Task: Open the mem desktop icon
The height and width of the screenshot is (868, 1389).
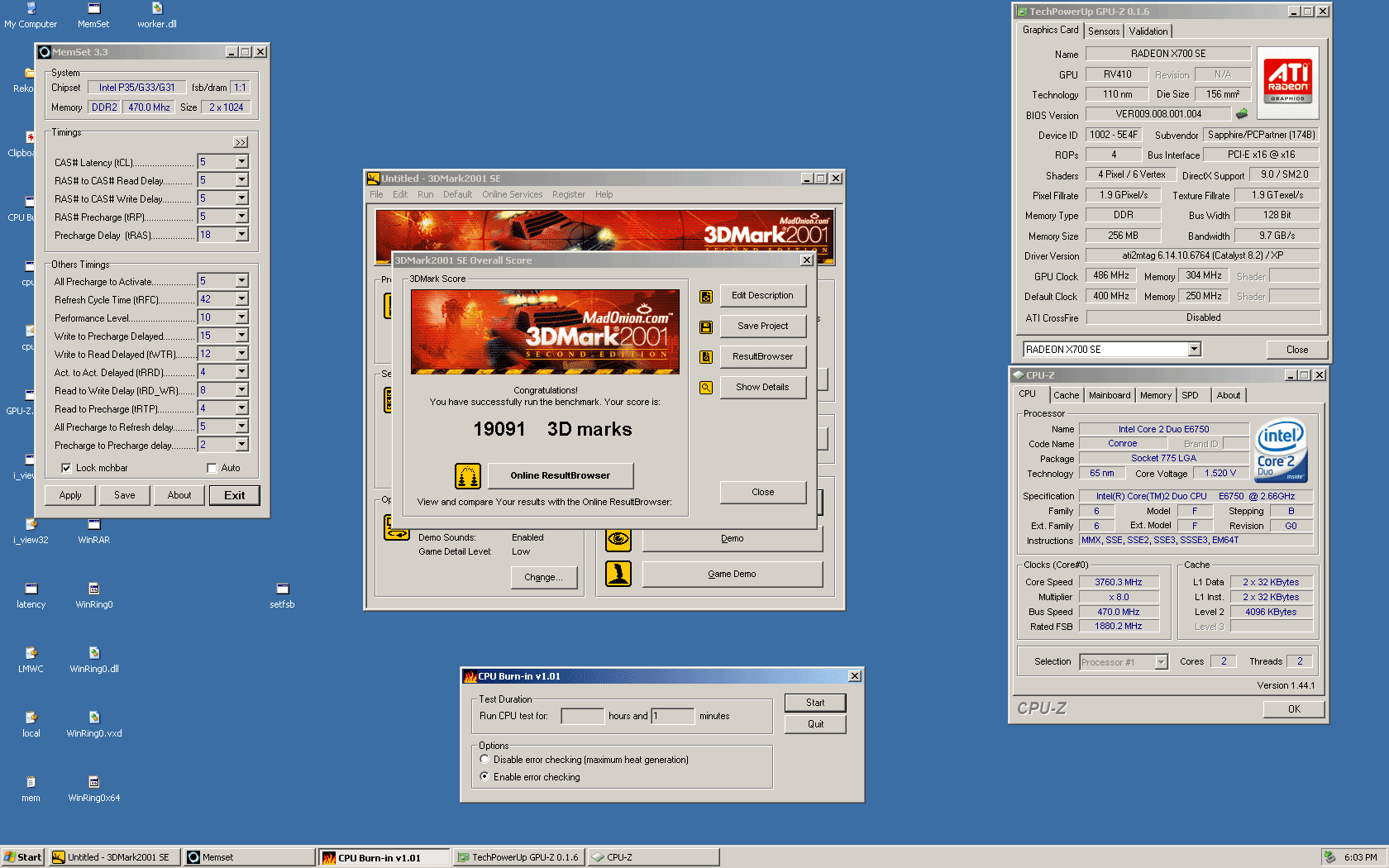Action: click(x=31, y=789)
